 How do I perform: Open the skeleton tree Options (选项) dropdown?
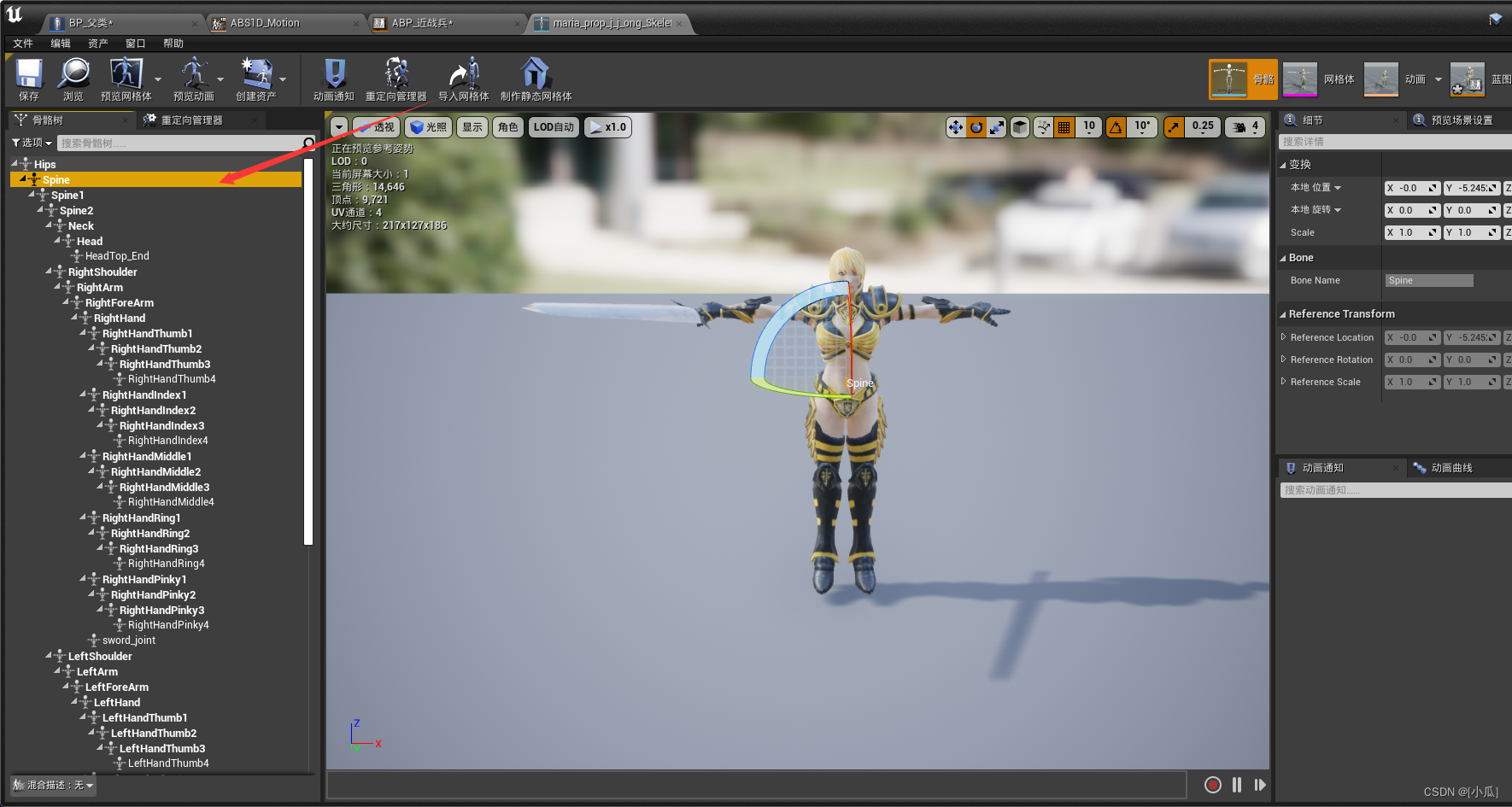(x=32, y=143)
